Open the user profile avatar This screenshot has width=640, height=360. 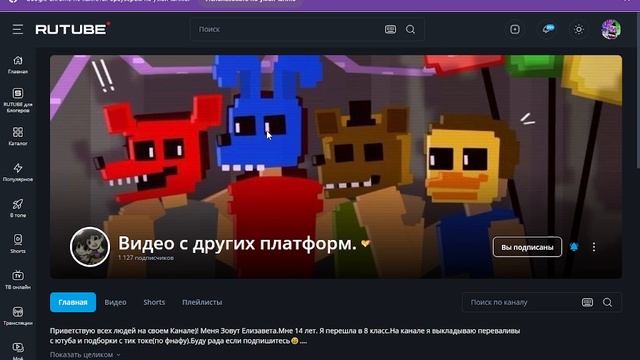(611, 29)
